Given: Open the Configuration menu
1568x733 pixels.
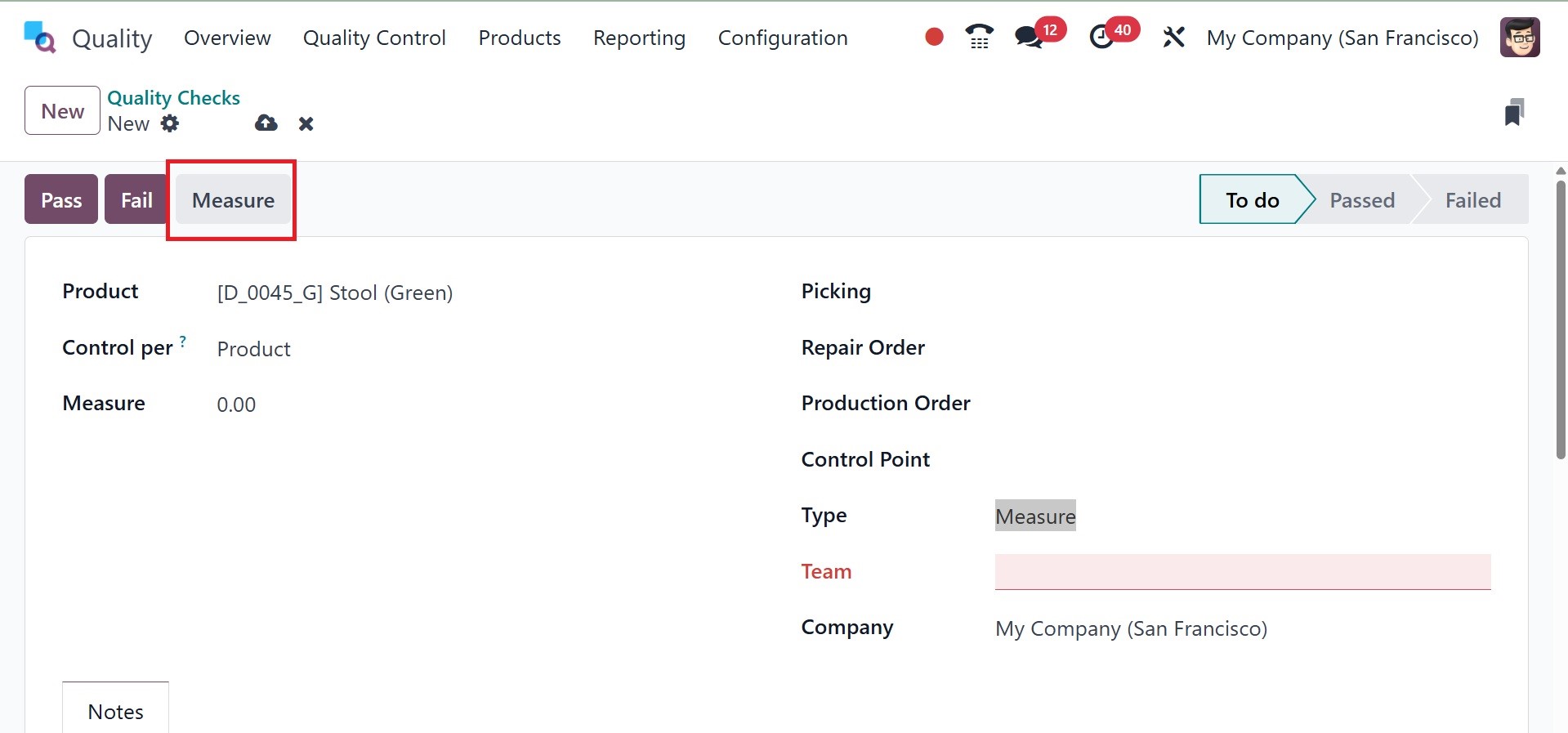Looking at the screenshot, I should click(782, 38).
